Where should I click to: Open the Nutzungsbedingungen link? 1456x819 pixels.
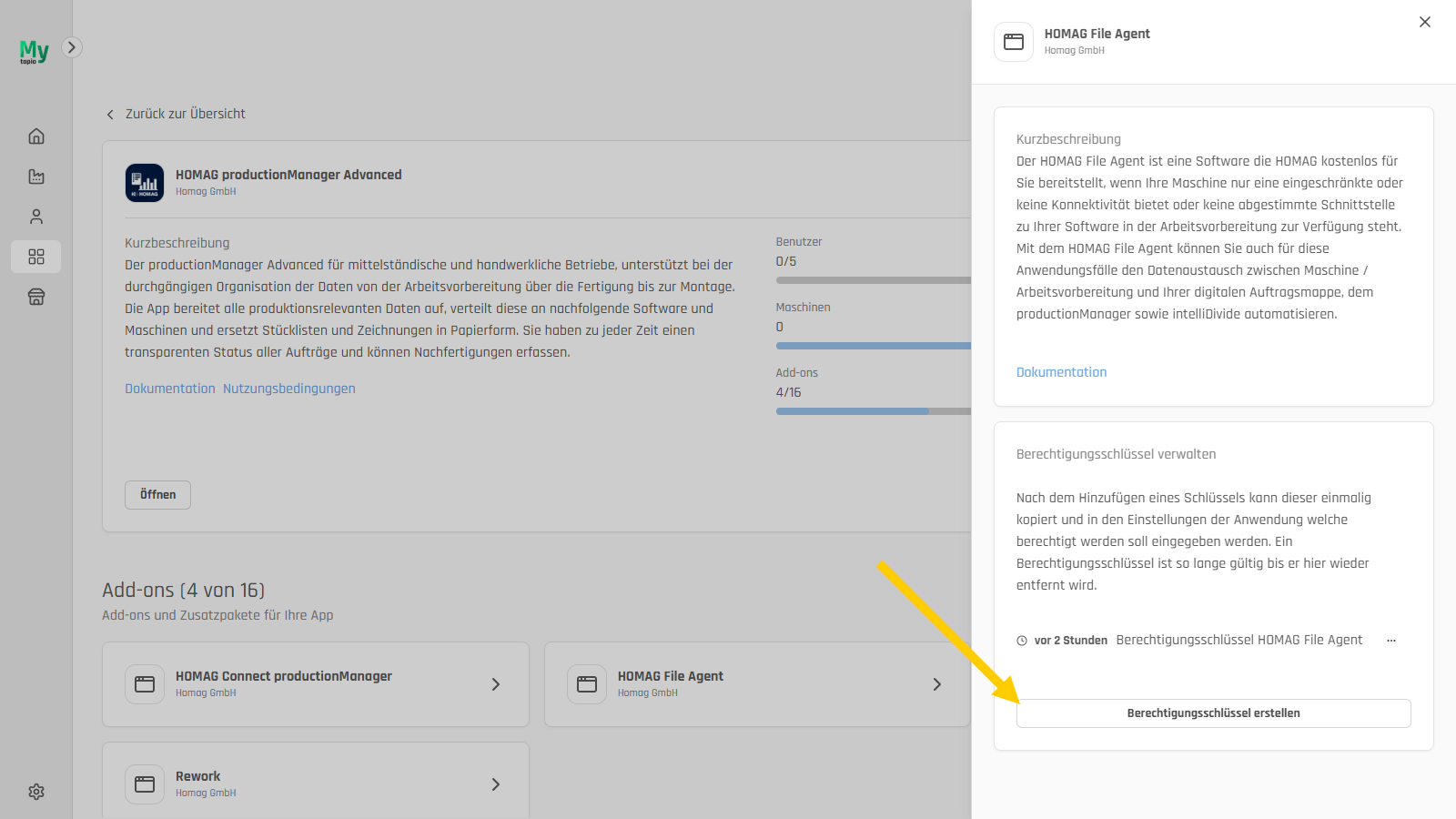tap(289, 389)
